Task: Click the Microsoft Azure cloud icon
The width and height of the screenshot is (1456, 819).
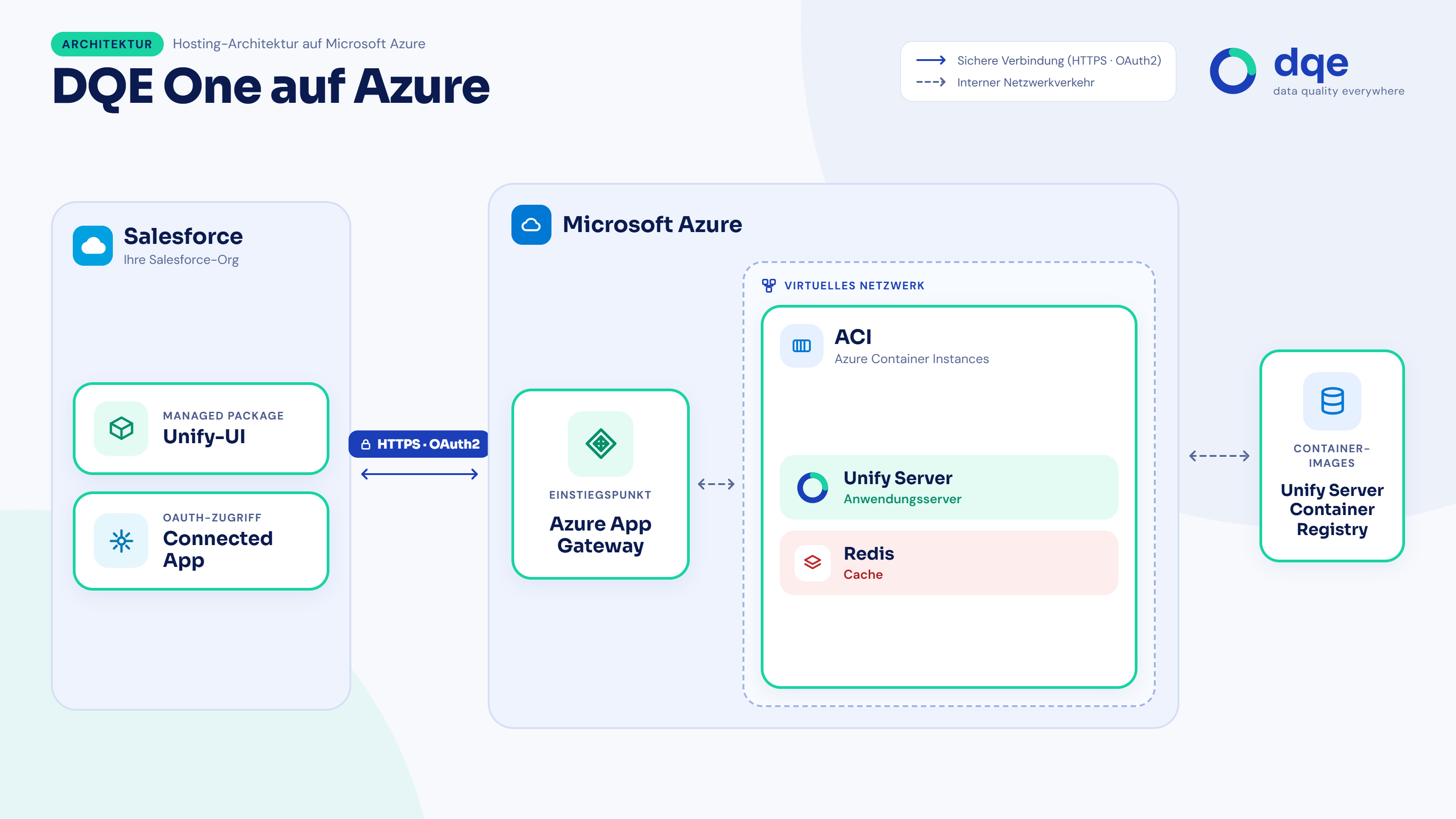Action: [x=531, y=224]
